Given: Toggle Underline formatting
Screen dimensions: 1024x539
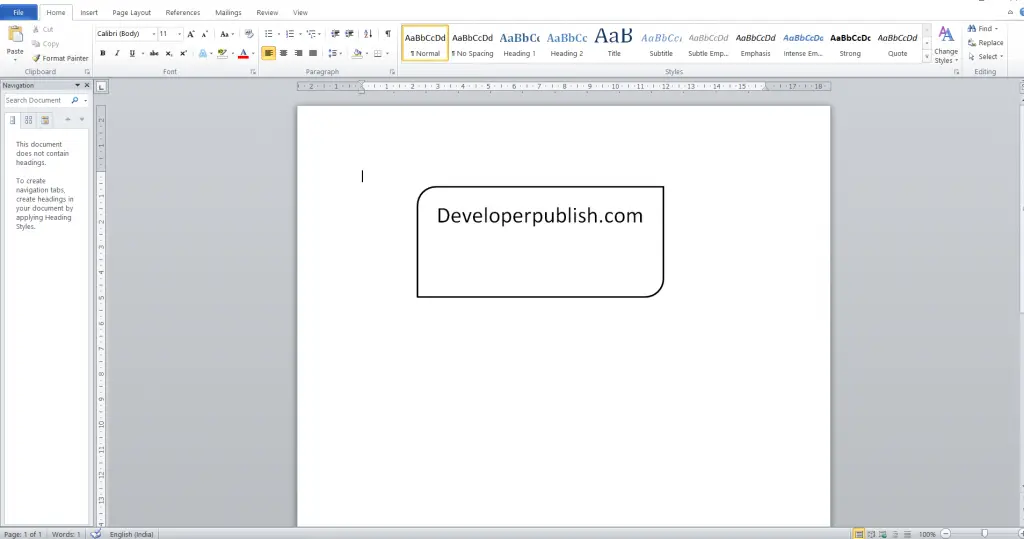Looking at the screenshot, I should tap(132, 54).
